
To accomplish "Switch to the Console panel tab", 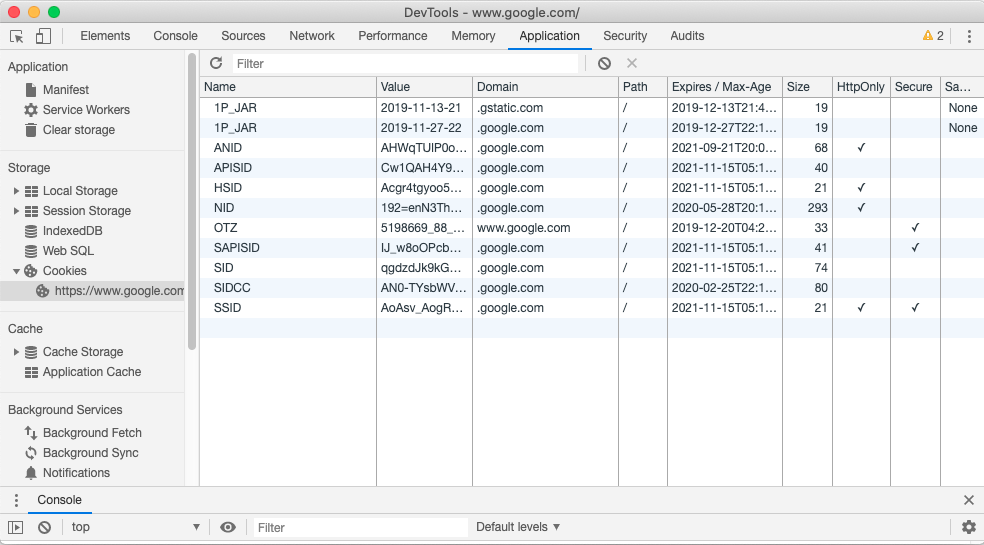I will tap(175, 36).
